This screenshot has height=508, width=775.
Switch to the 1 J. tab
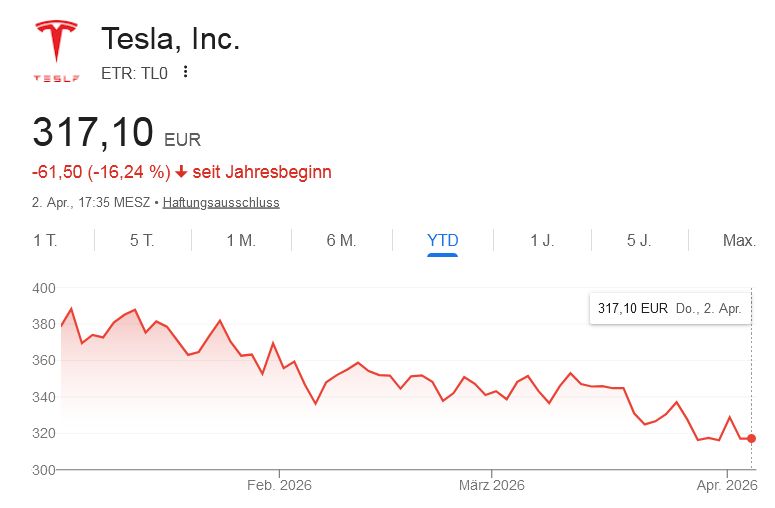pos(541,240)
